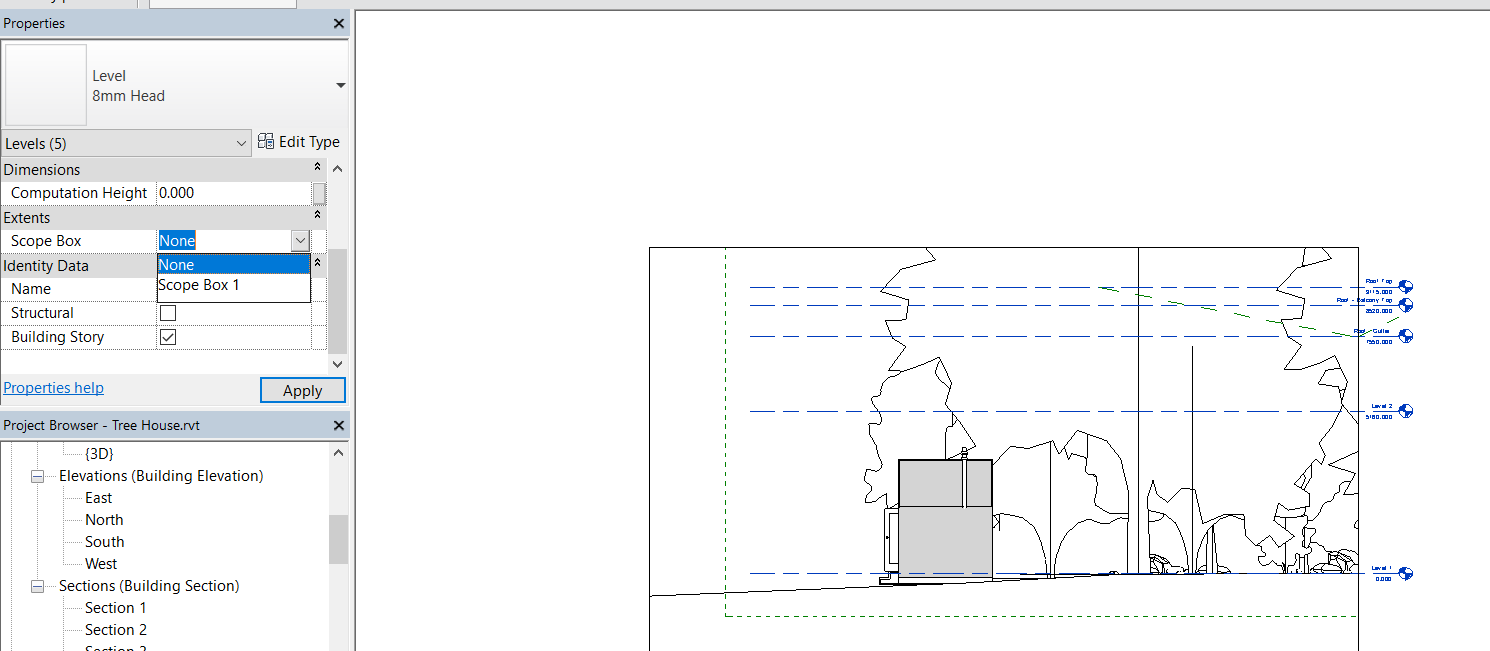1490x651 pixels.
Task: Click Properties scrollbar down arrow
Action: point(338,364)
